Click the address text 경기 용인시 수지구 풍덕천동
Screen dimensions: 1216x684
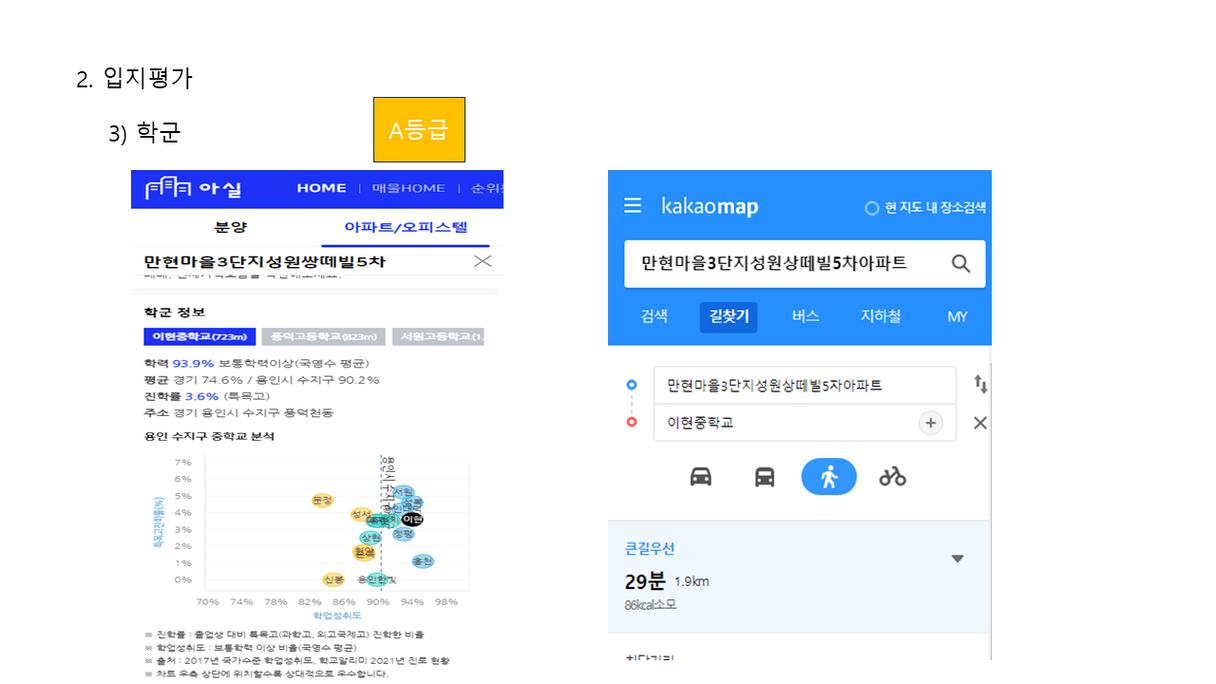click(x=252, y=413)
